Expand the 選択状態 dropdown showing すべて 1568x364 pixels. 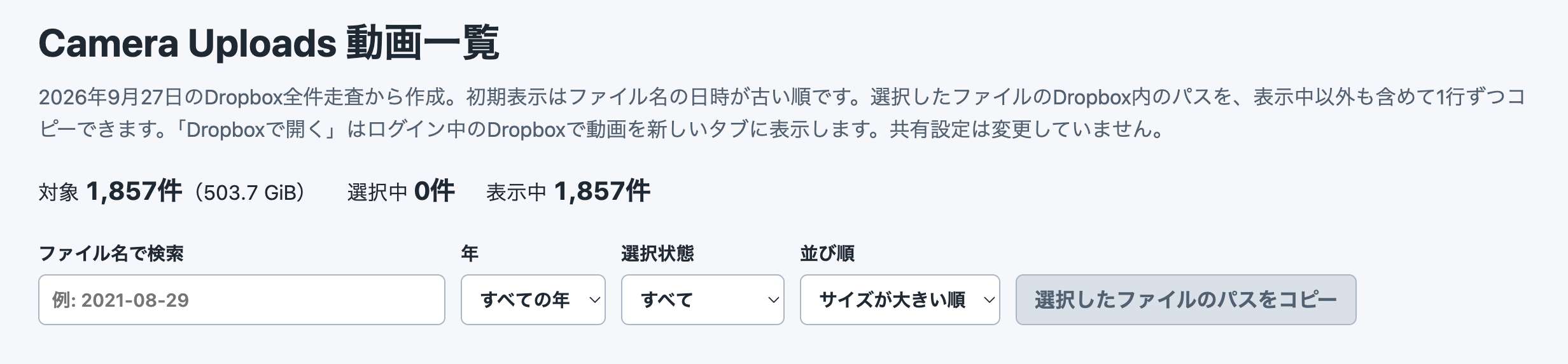click(x=703, y=300)
